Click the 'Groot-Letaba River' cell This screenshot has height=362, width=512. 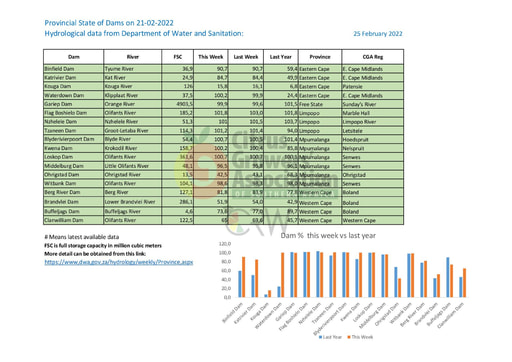(133, 130)
